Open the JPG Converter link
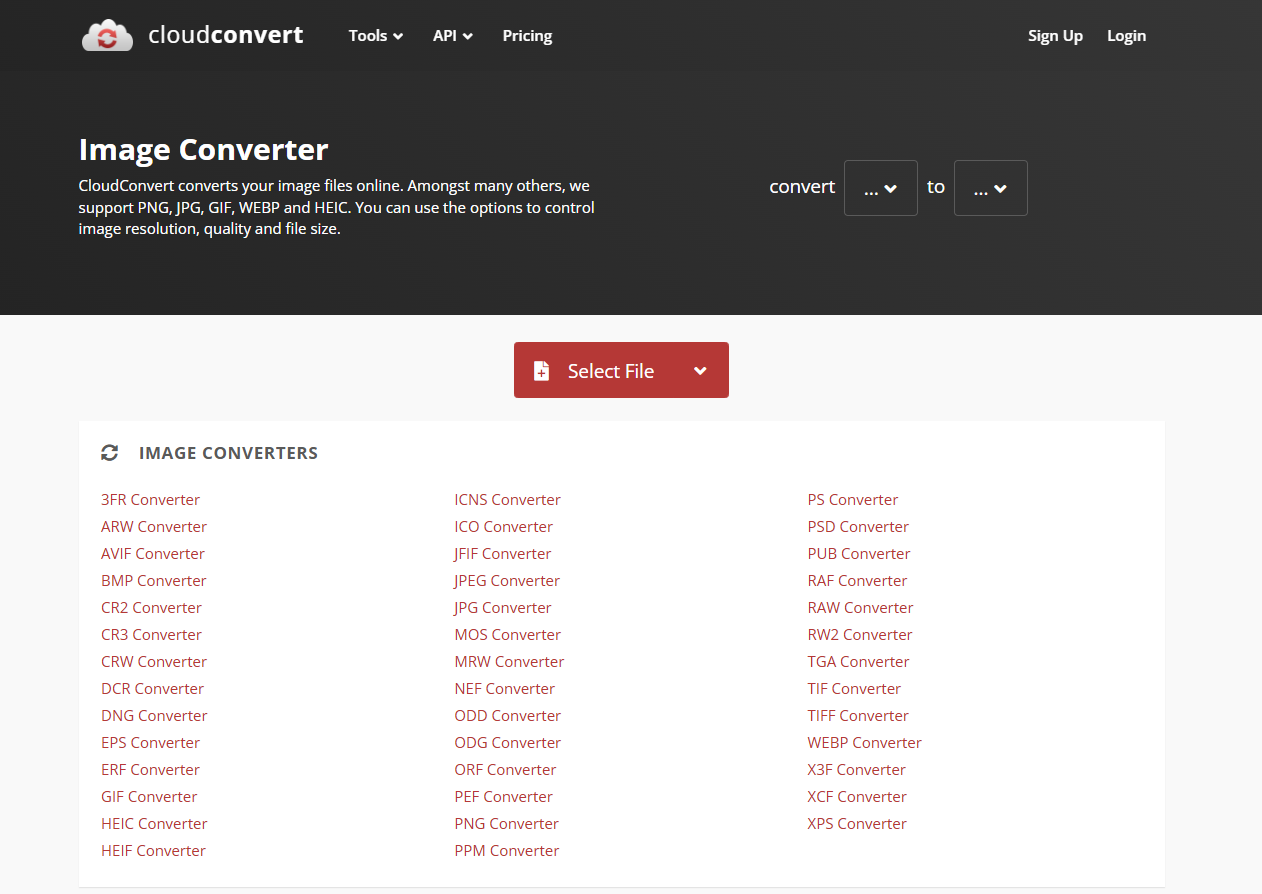The height and width of the screenshot is (894, 1262). pos(502,607)
